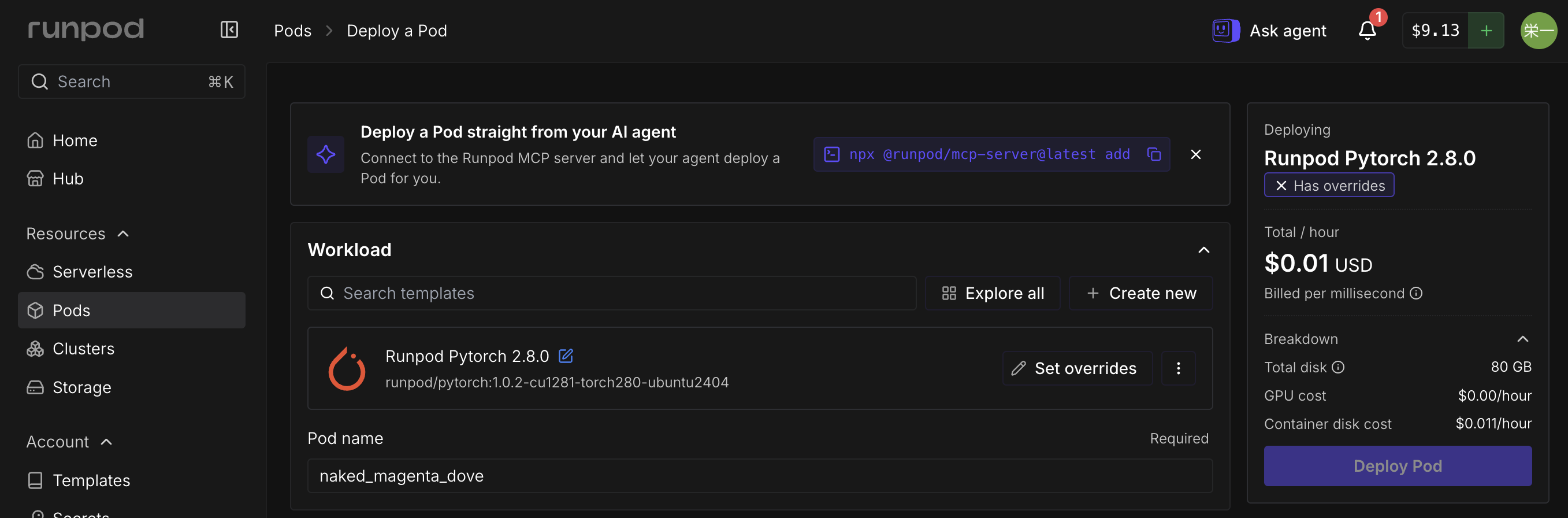Focus the Search templates field
Viewport: 1568px width, 518px height.
pyautogui.click(x=612, y=293)
